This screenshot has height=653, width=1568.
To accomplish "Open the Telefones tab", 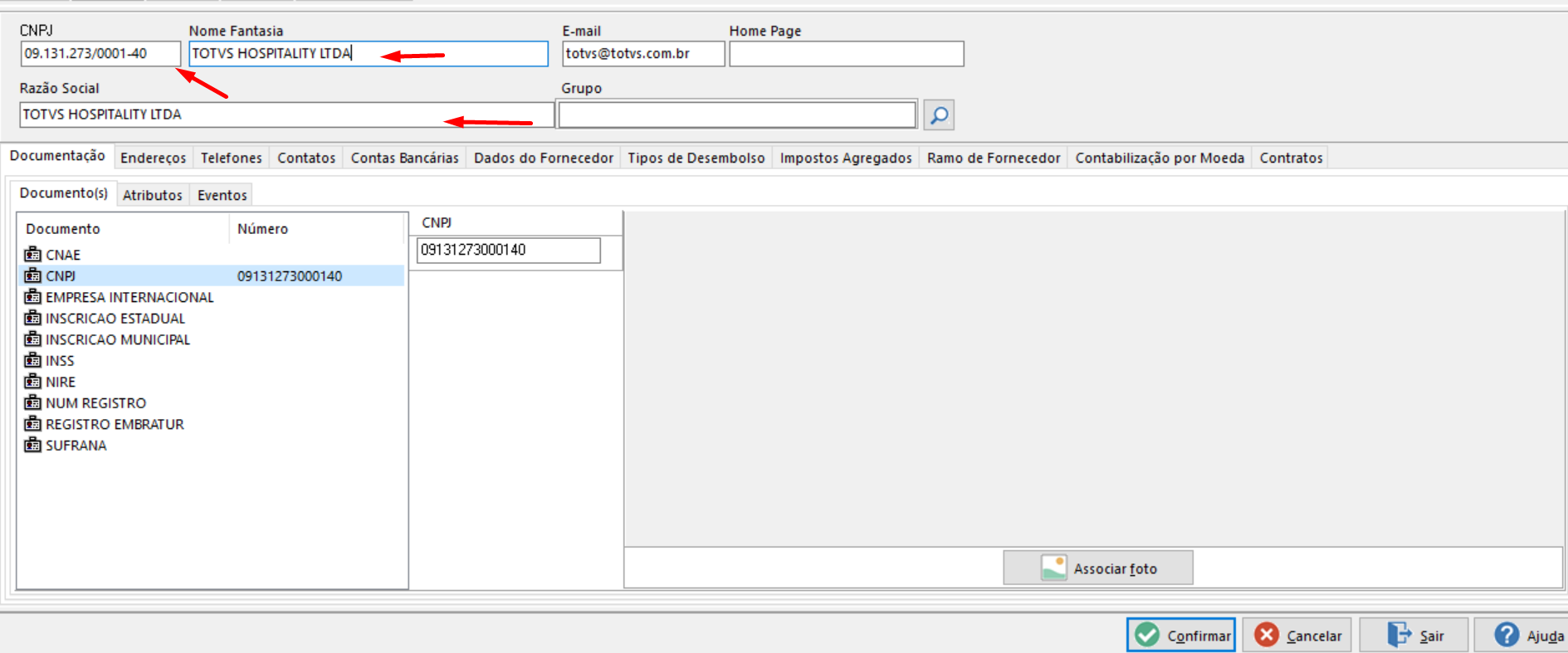I will (231, 158).
